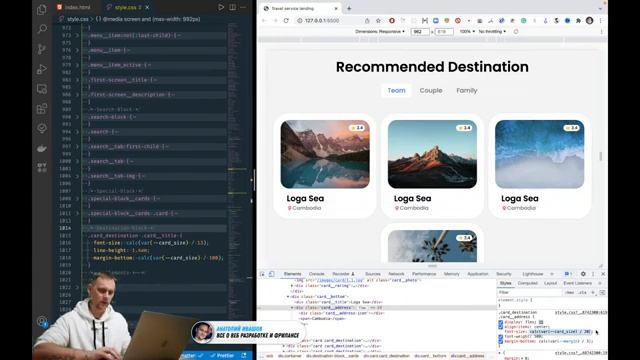This screenshot has height=360, width=640.
Task: Expand the folded .special-block__cards rule at 1008
Action: coord(77,199)
